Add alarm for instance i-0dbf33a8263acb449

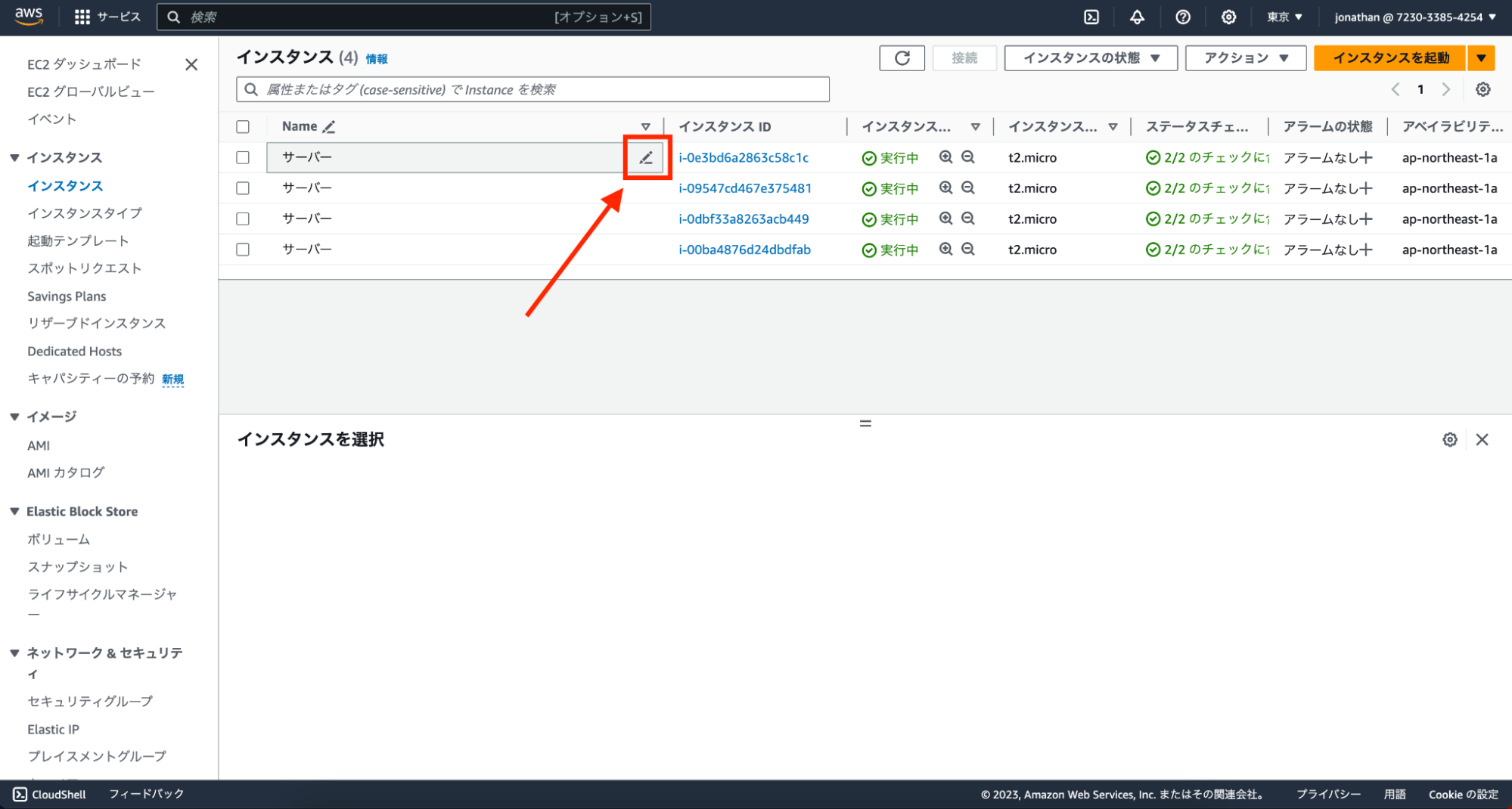coord(1365,219)
